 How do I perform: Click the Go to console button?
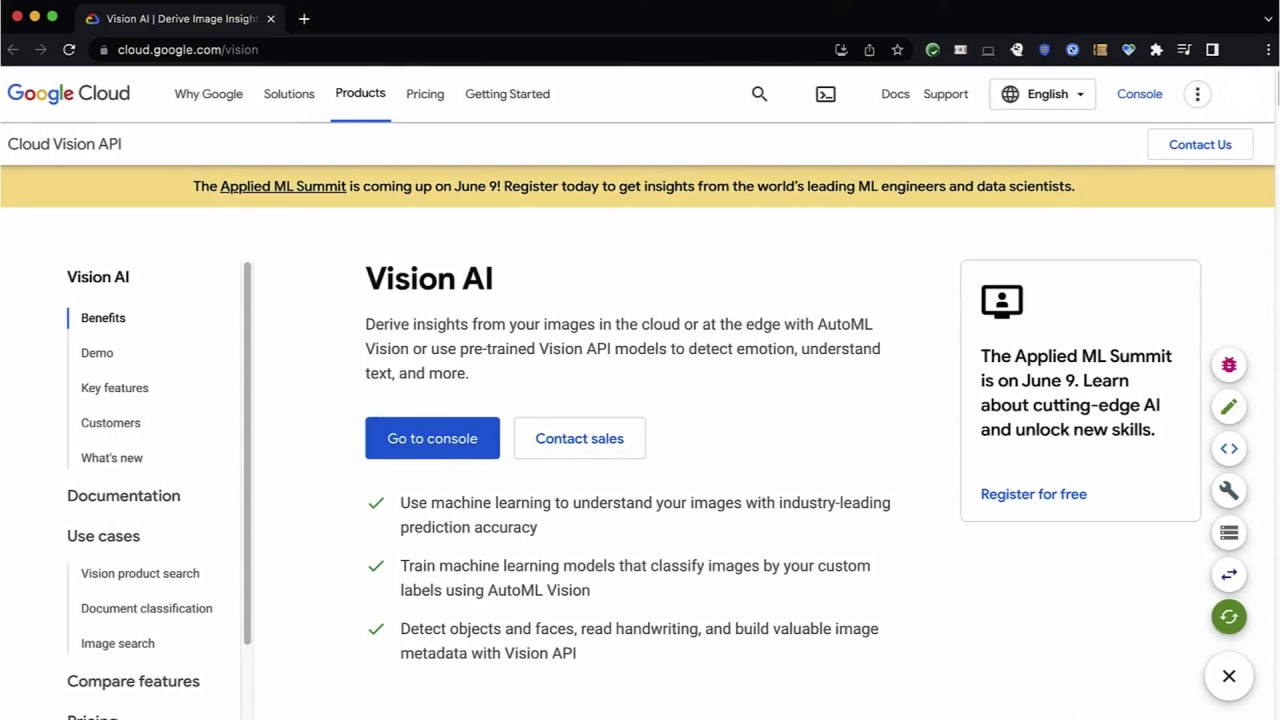click(432, 438)
